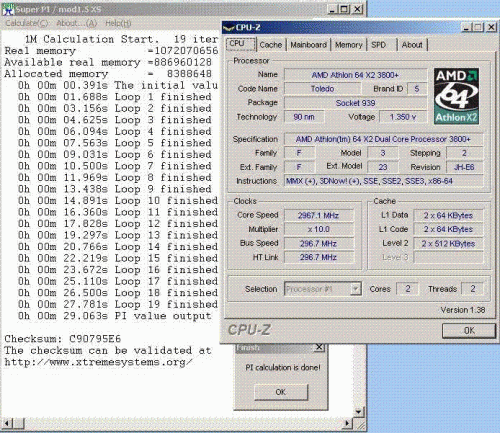500x433 pixels.
Task: Click the L1 Code value 2 x 64 KBytes
Action: click(448, 229)
